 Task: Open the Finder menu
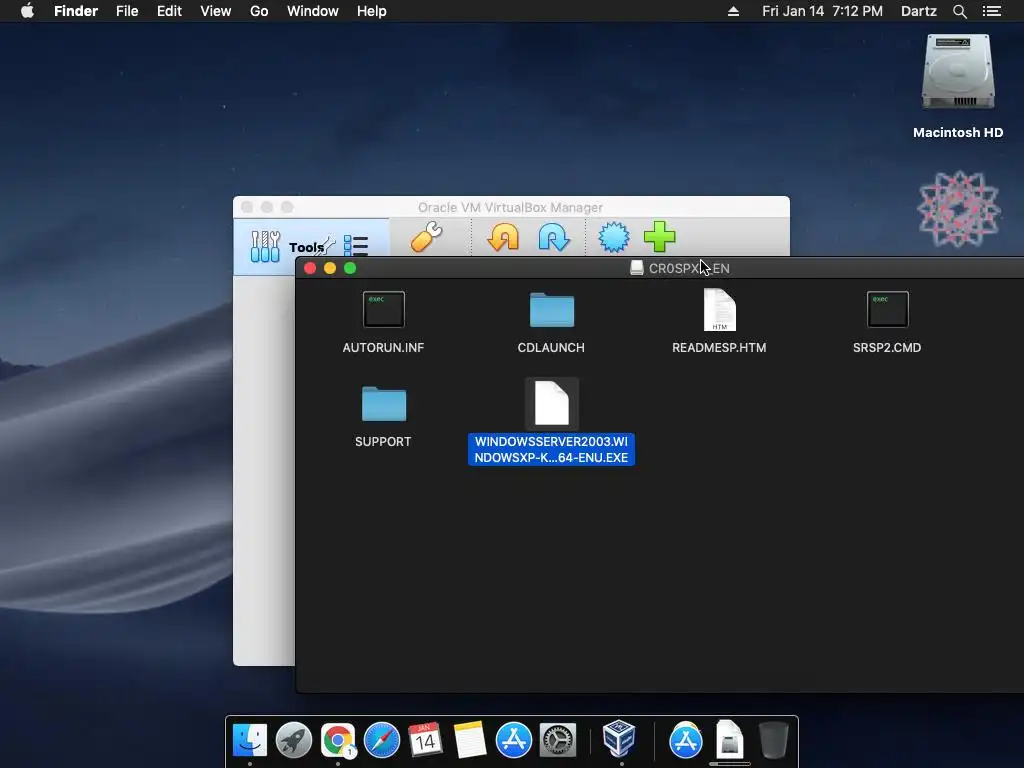[x=76, y=11]
